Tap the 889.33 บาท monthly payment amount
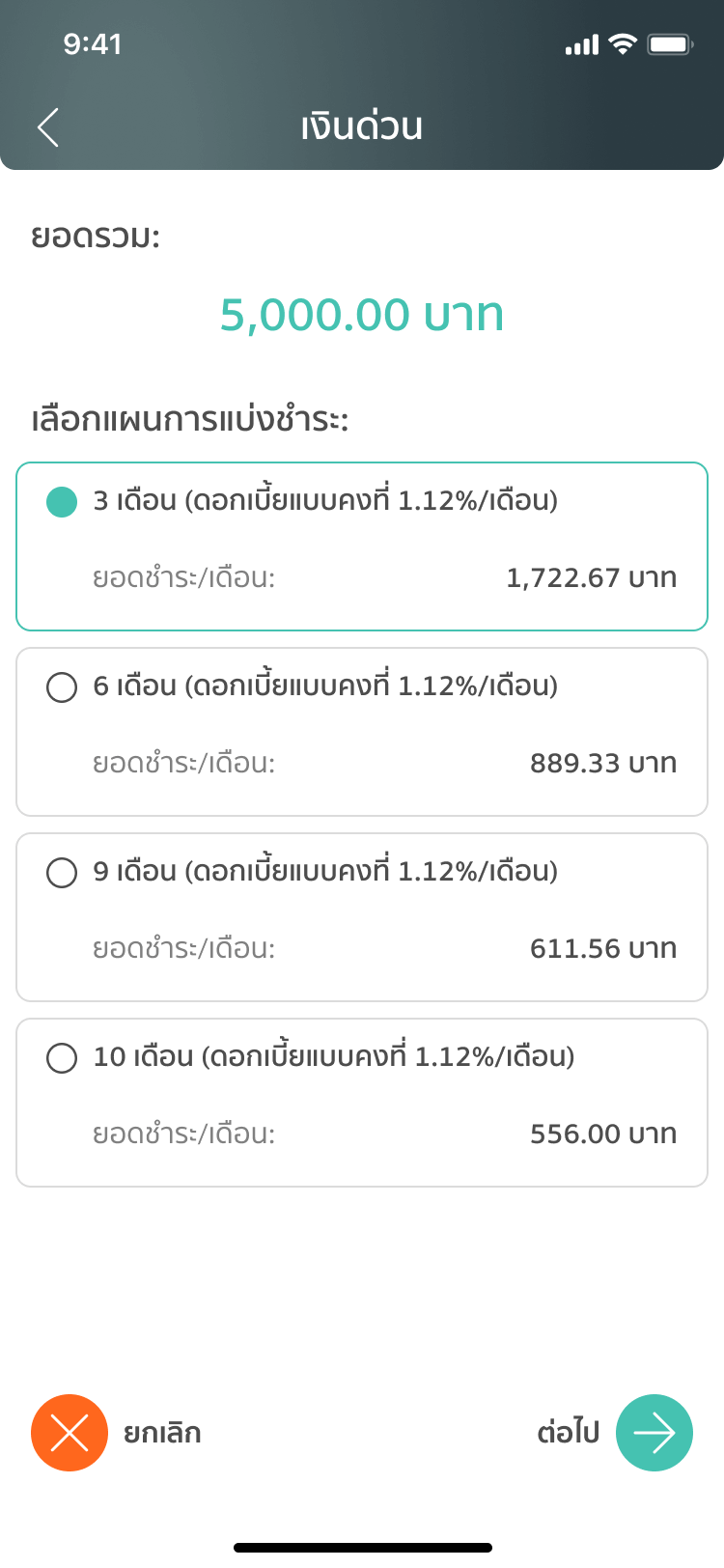The image size is (724, 1568). coord(603,764)
